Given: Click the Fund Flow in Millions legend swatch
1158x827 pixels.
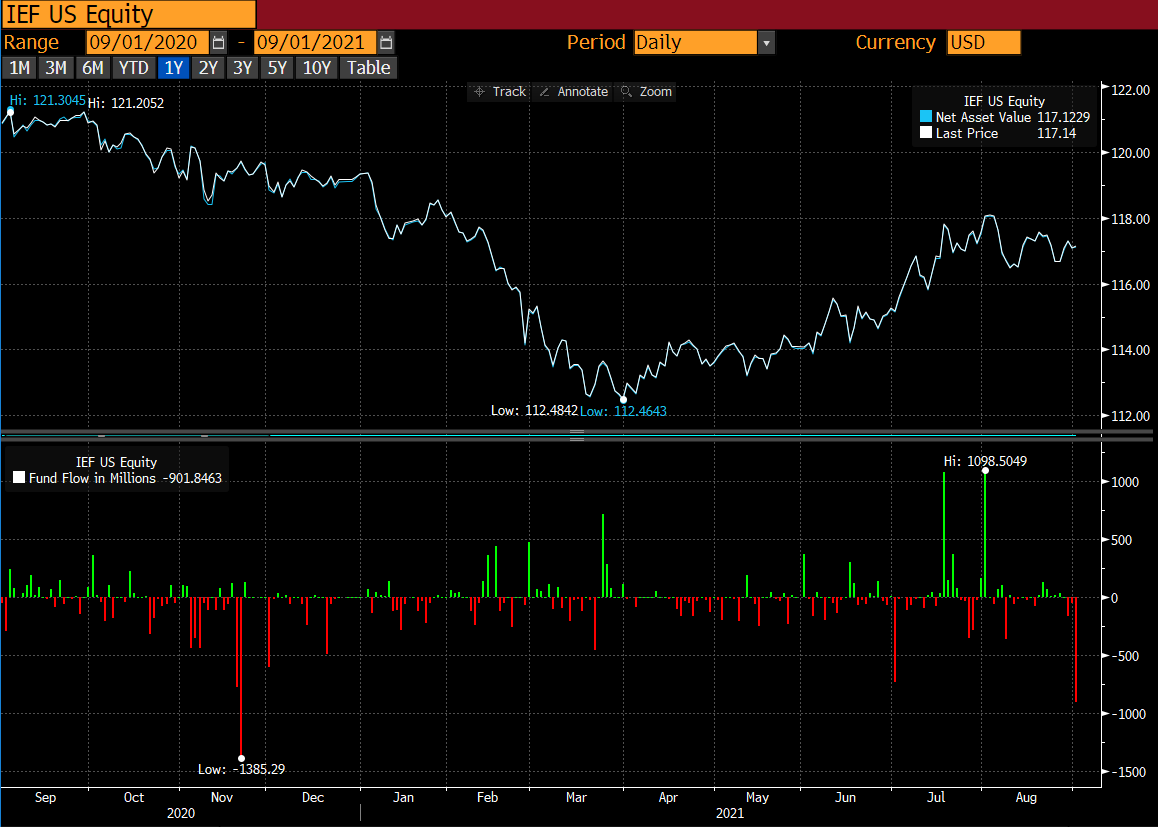Looking at the screenshot, I should (x=19, y=478).
